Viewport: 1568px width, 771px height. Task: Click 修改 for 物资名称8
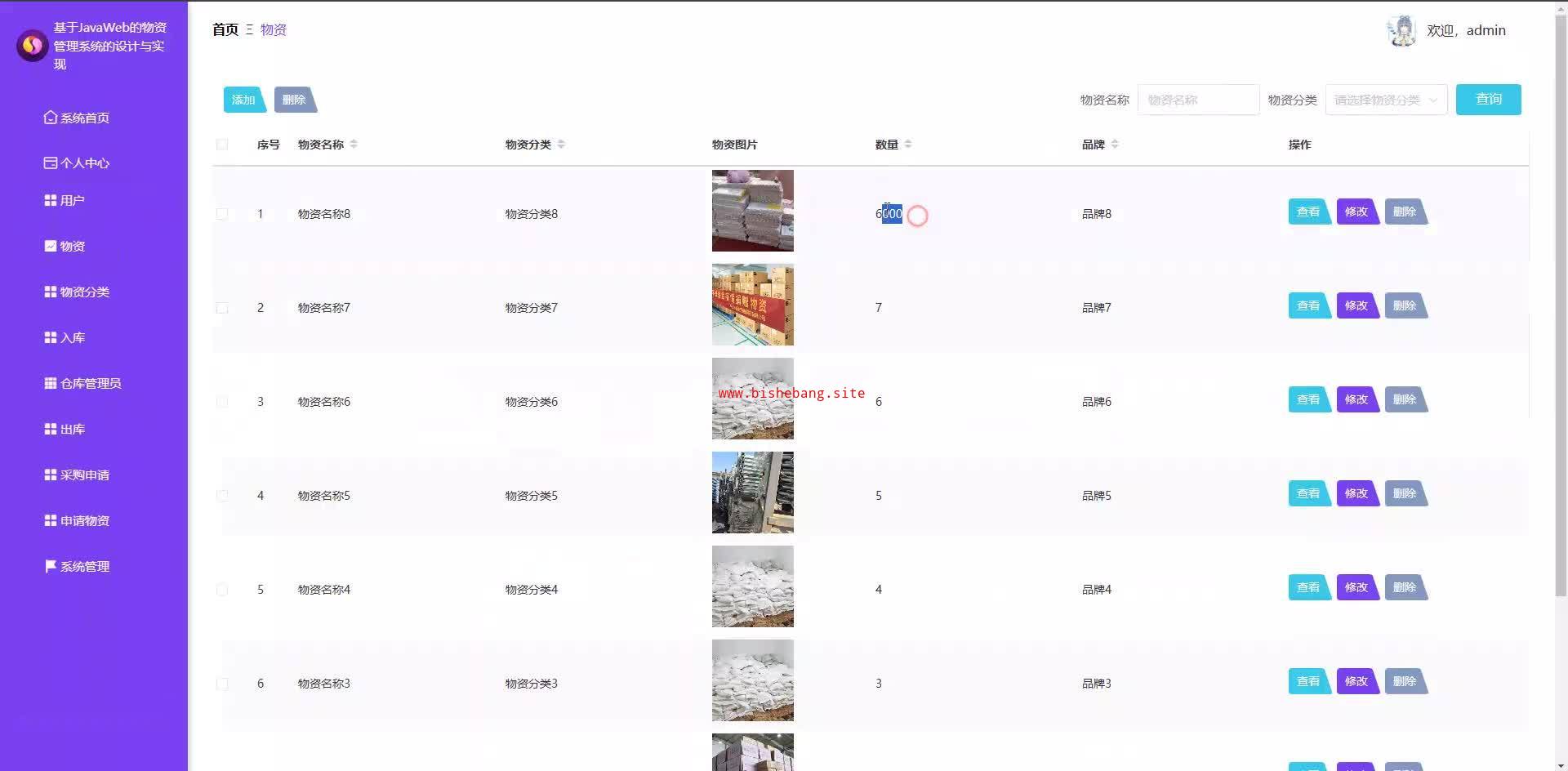coord(1357,212)
